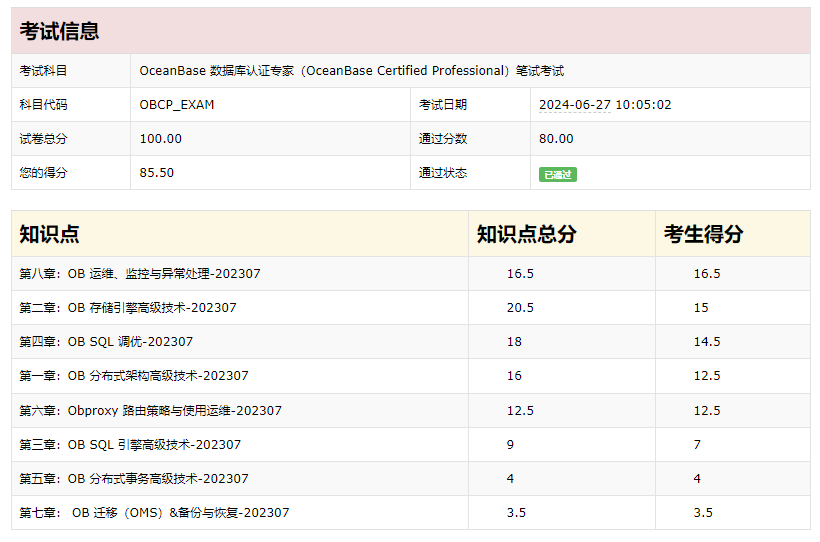Click total points 9
Image resolution: width=820 pixels, height=542 pixels.
510,445
